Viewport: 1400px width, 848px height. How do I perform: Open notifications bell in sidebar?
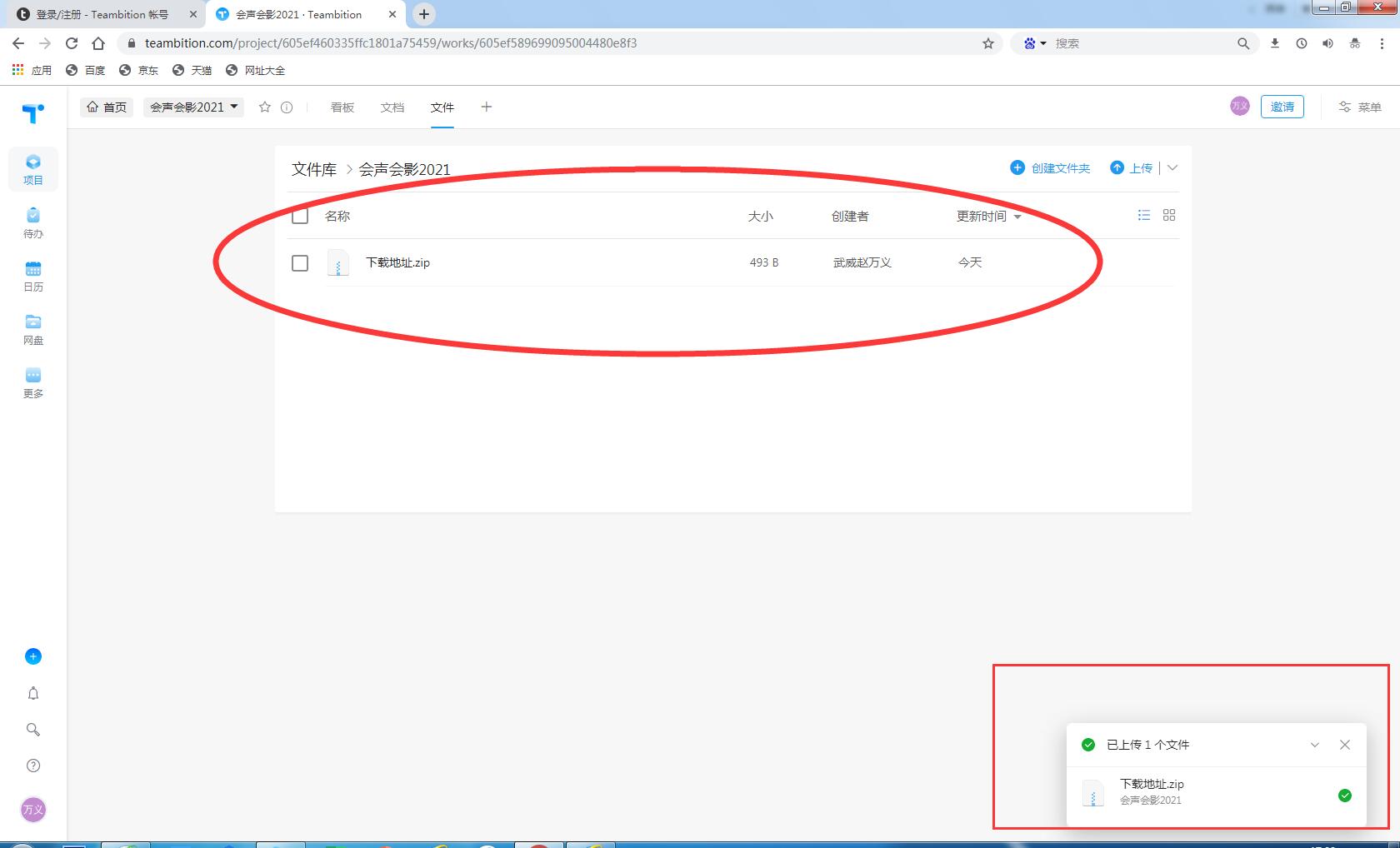coord(33,693)
